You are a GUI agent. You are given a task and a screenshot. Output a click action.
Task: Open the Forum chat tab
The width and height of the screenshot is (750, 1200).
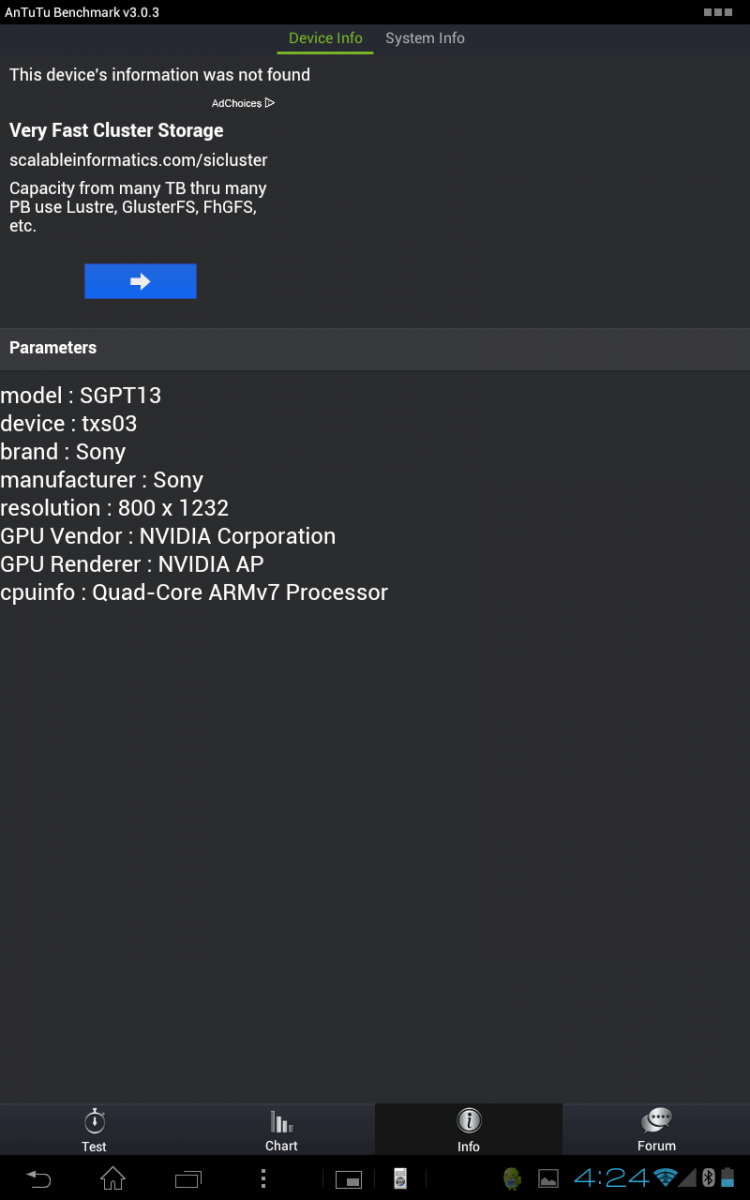point(656,1129)
